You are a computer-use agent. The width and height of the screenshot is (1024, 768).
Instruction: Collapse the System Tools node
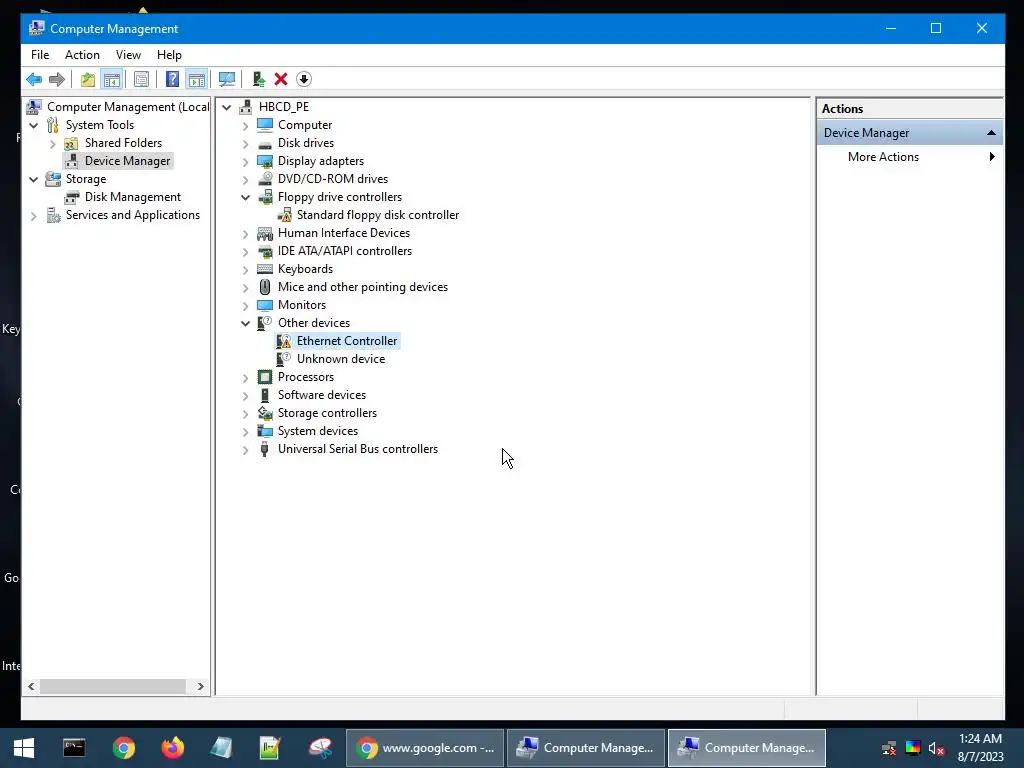tap(33, 125)
